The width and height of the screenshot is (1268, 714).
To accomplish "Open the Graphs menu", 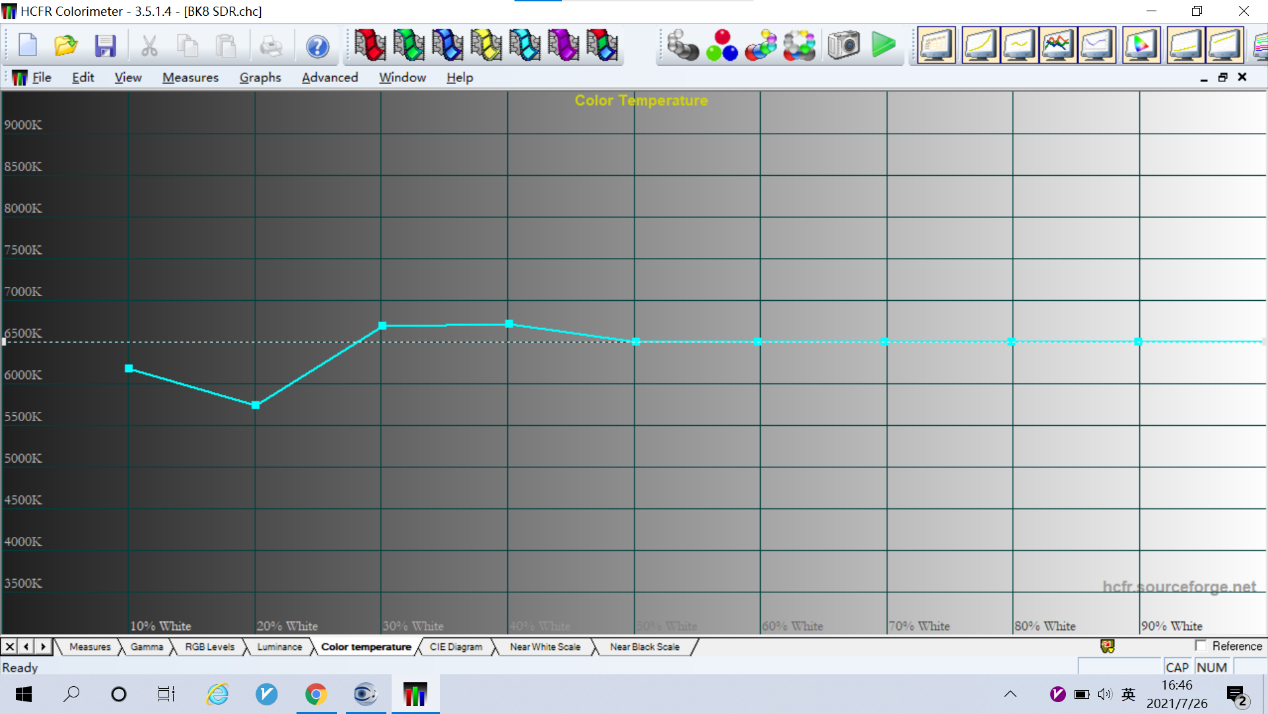I will tap(260, 77).
